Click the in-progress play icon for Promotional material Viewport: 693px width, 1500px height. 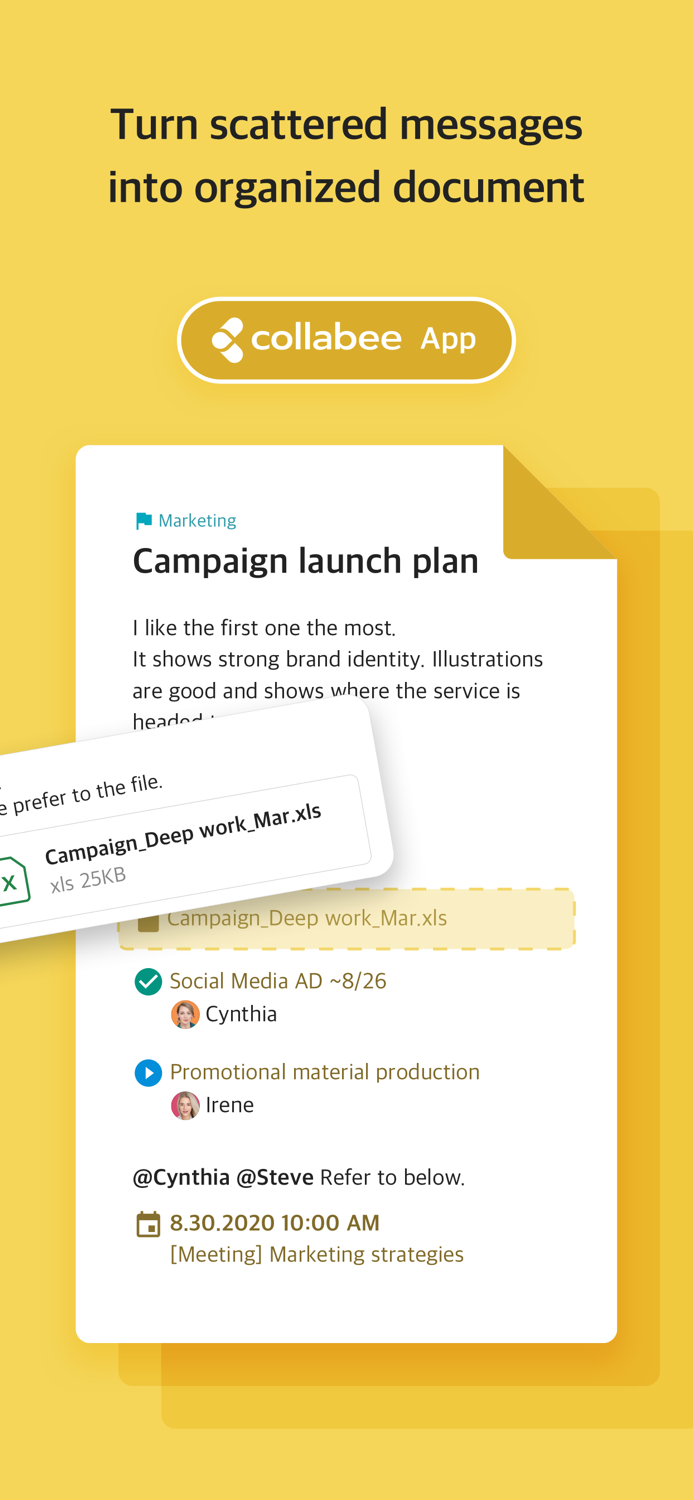[148, 1073]
